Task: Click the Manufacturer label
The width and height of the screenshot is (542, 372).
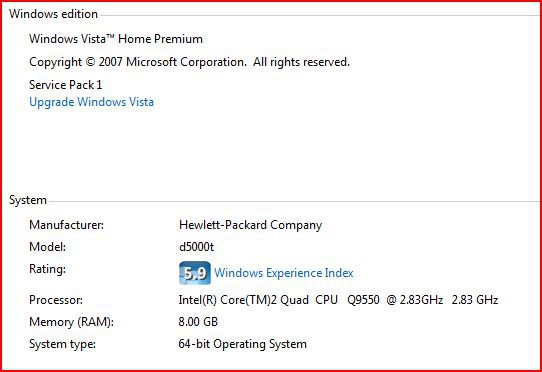Action: click(66, 225)
